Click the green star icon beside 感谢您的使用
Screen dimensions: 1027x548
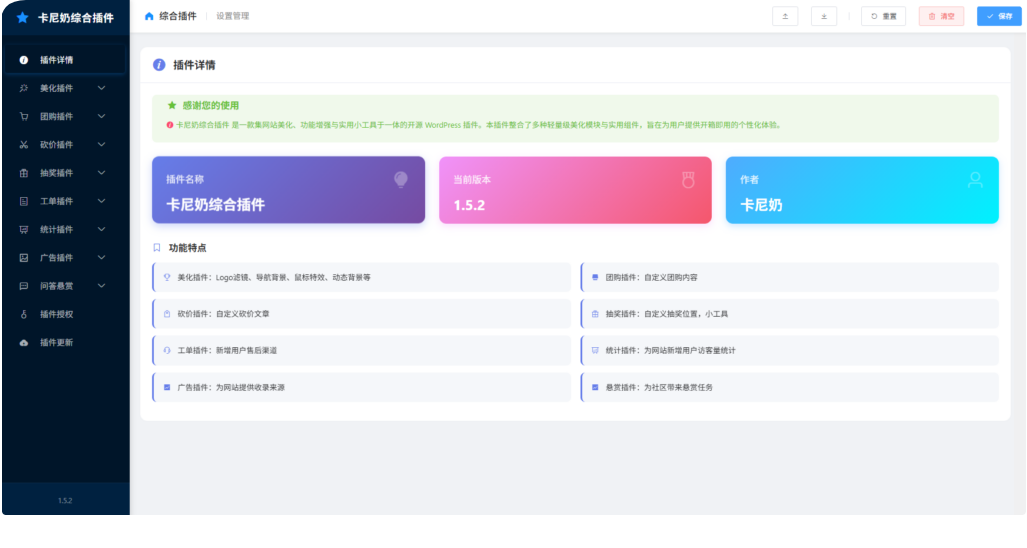point(172,105)
